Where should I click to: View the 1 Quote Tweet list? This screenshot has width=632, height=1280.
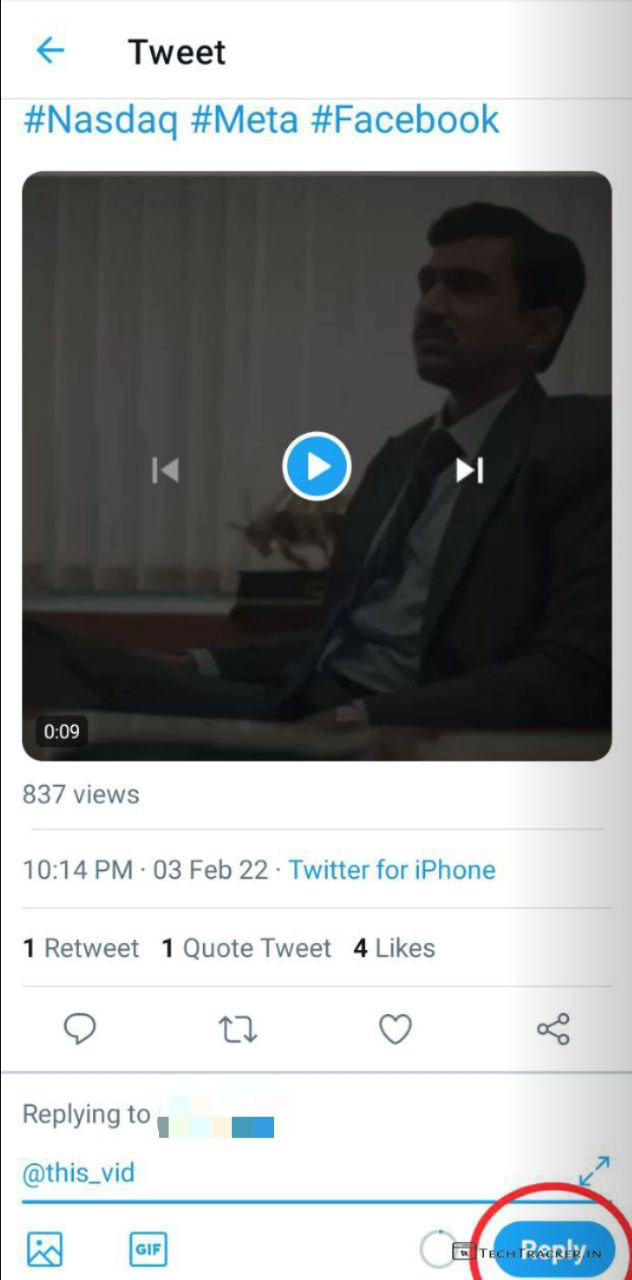click(x=246, y=948)
